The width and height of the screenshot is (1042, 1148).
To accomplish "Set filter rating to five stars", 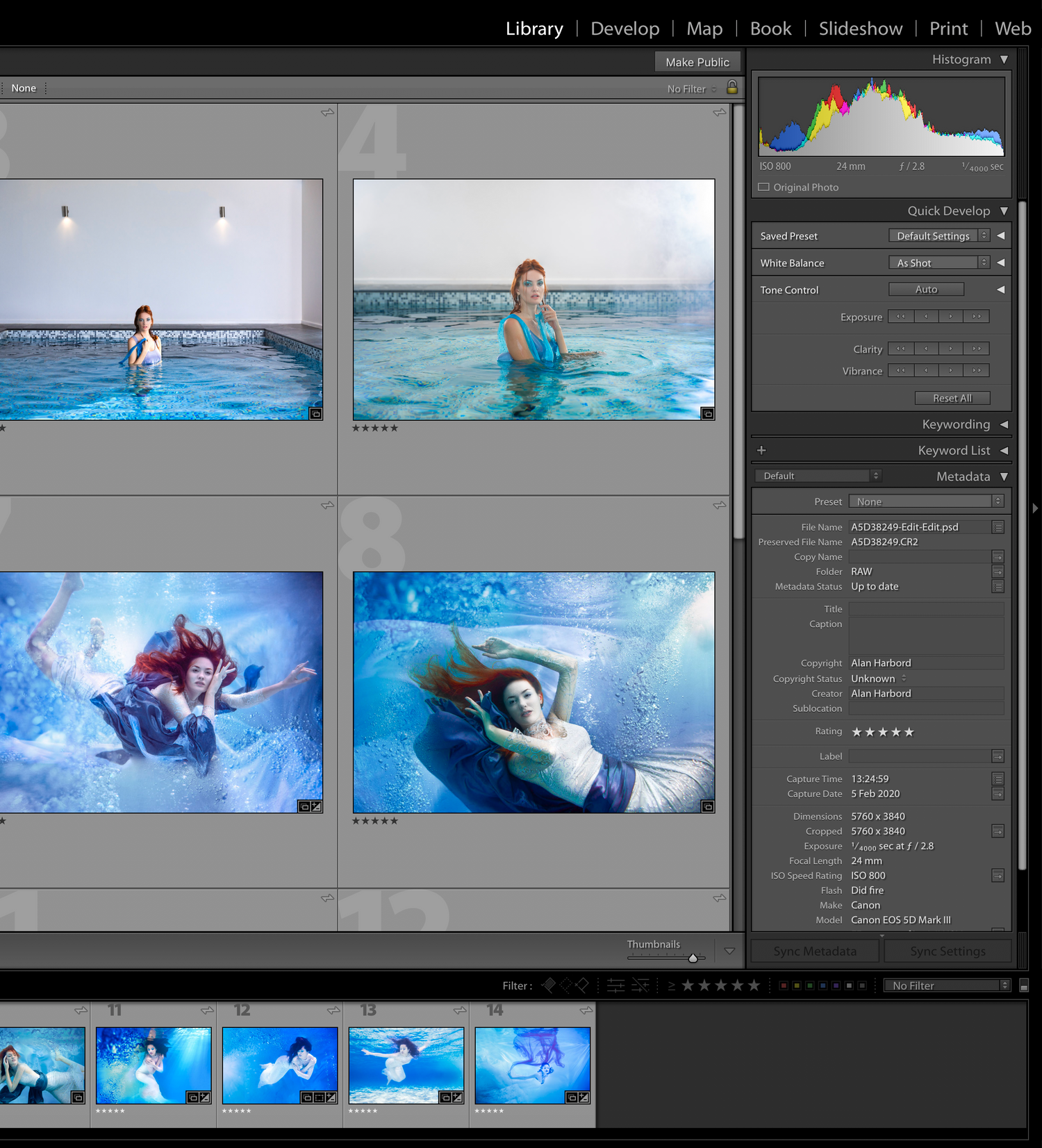I will 754,985.
